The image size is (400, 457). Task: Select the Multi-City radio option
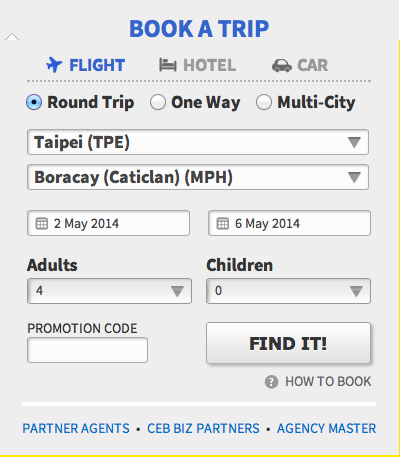coord(264,102)
